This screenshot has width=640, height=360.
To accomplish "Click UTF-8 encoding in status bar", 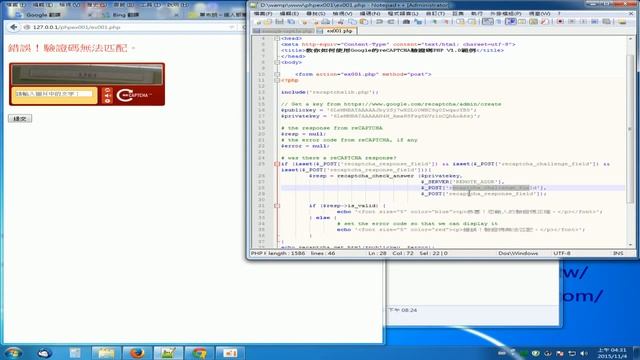I will tap(562, 253).
